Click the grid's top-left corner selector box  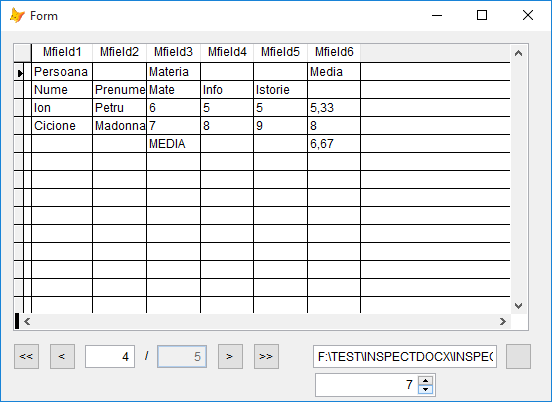[23, 53]
